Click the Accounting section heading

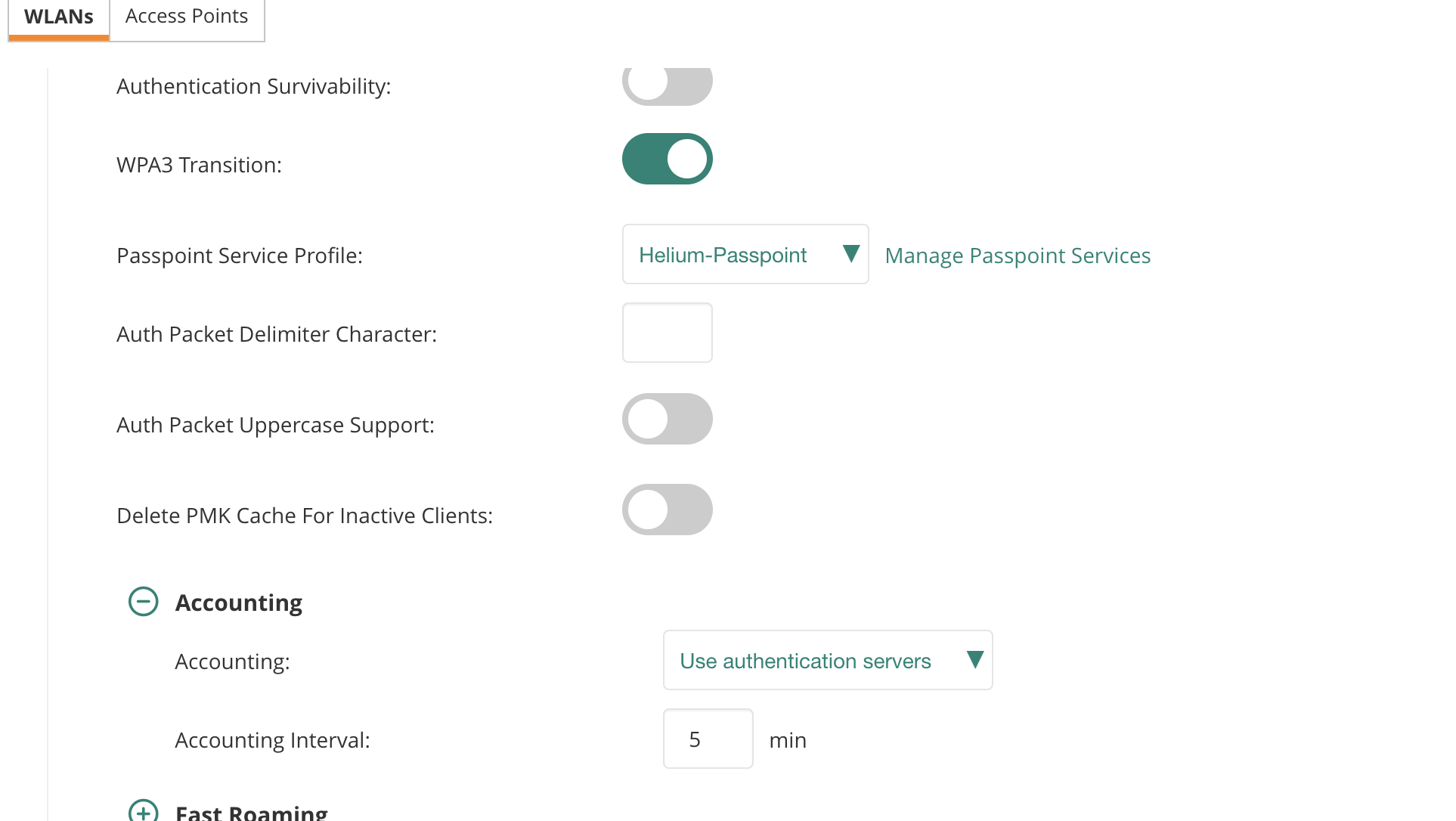click(x=238, y=603)
